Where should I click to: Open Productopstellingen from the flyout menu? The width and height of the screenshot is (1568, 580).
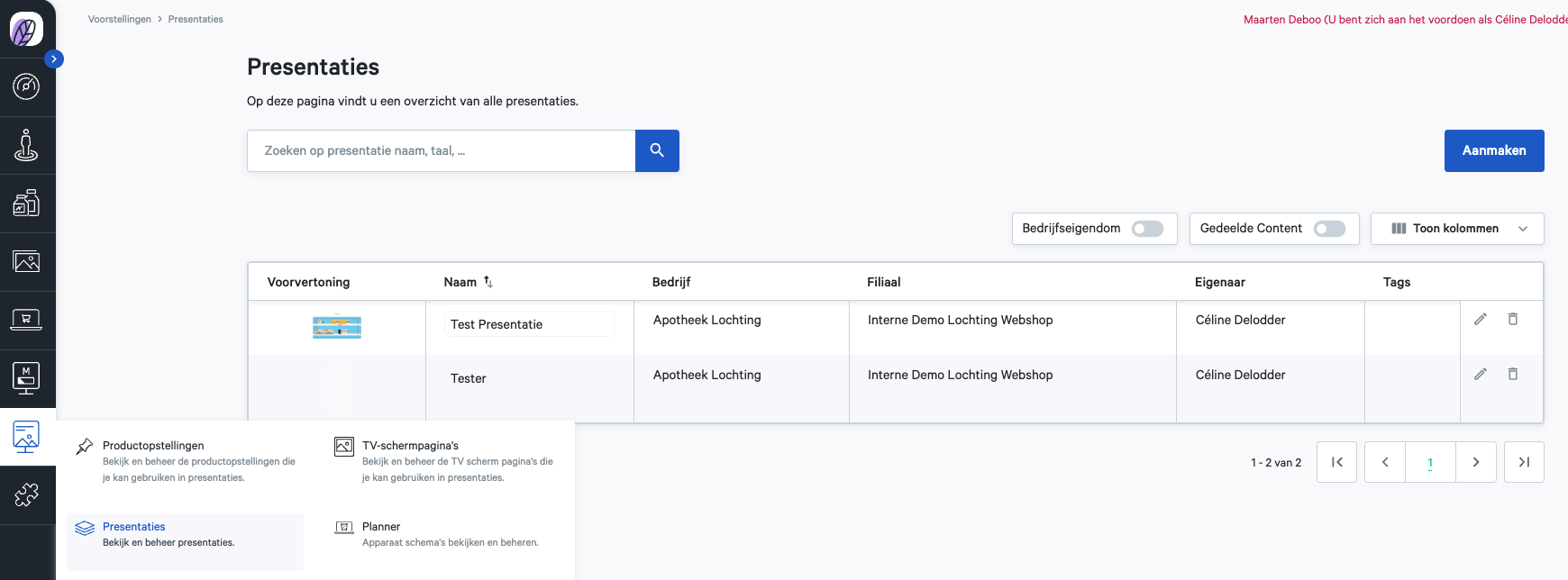[153, 446]
